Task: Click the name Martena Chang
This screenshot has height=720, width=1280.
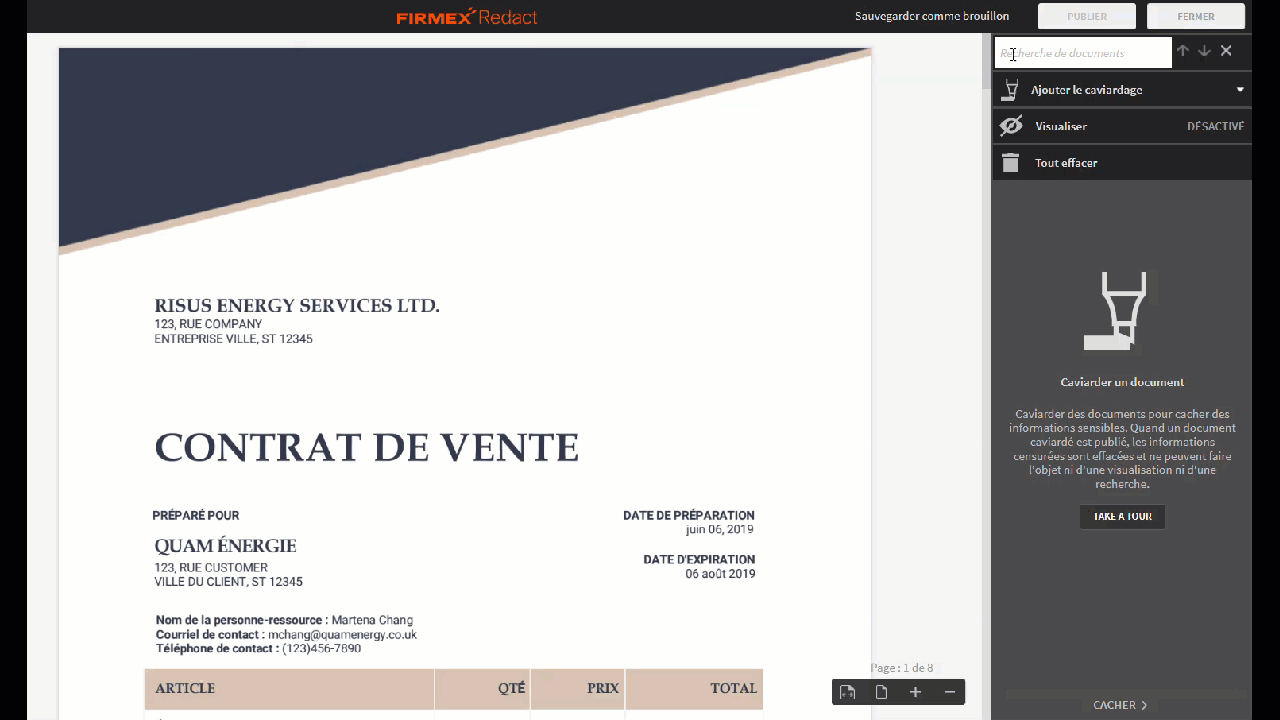Action: (x=372, y=620)
